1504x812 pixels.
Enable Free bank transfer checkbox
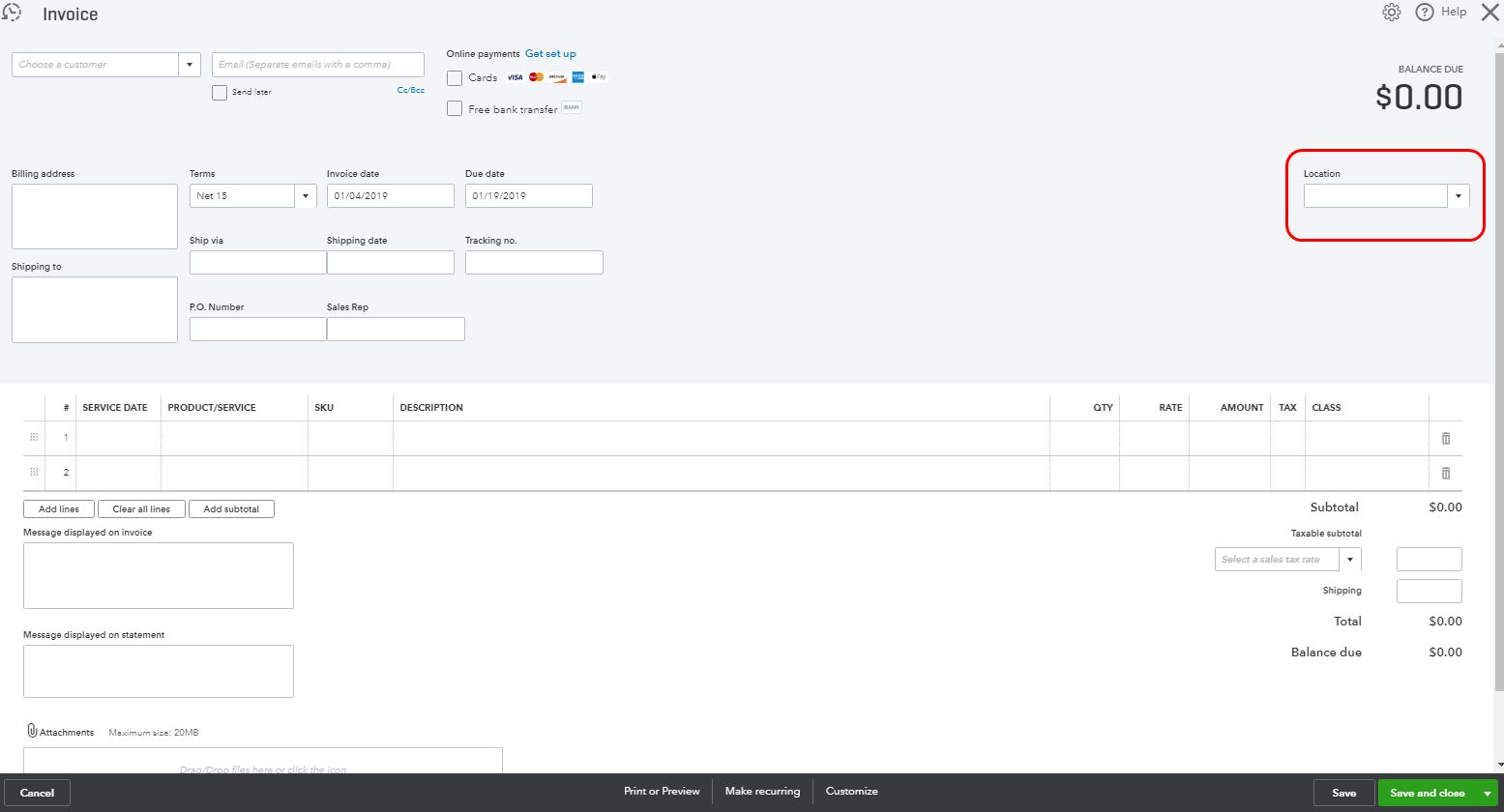[455, 109]
